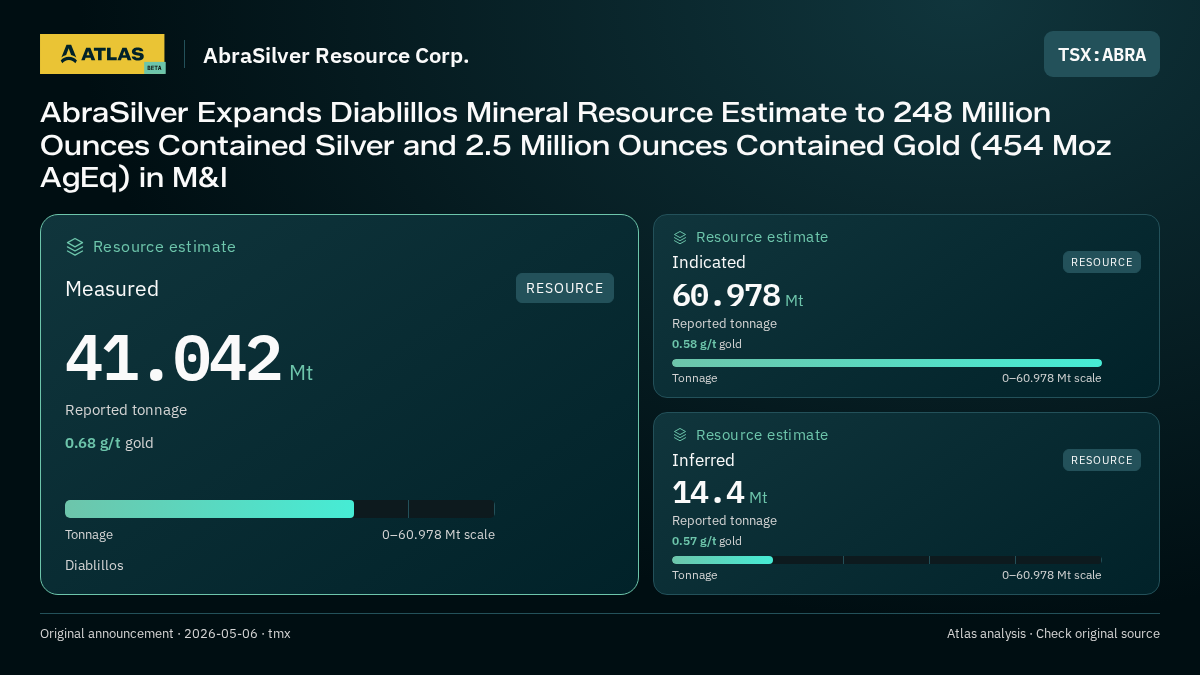The image size is (1200, 675).
Task: Click the Atlas logo badge
Action: point(102,54)
